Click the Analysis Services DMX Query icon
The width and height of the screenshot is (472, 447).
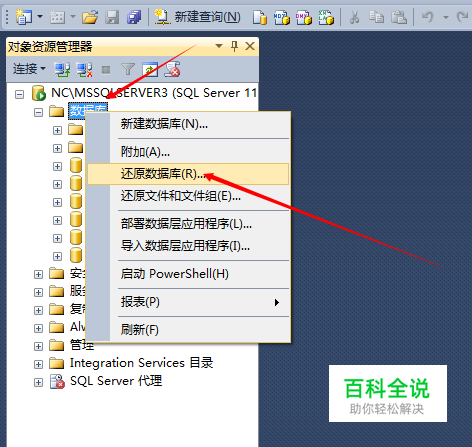(x=304, y=17)
